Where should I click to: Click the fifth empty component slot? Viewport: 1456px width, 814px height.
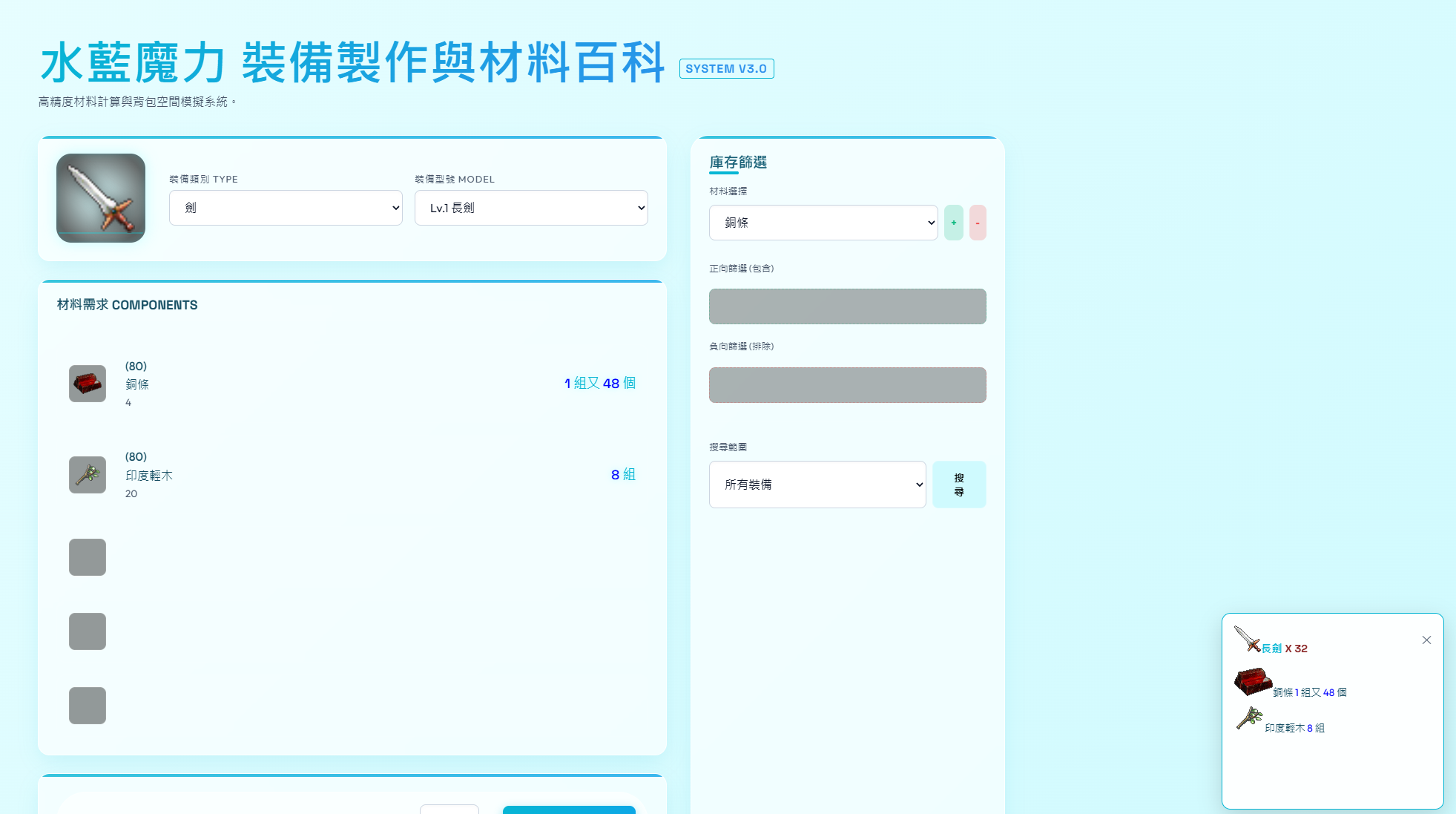pos(88,706)
